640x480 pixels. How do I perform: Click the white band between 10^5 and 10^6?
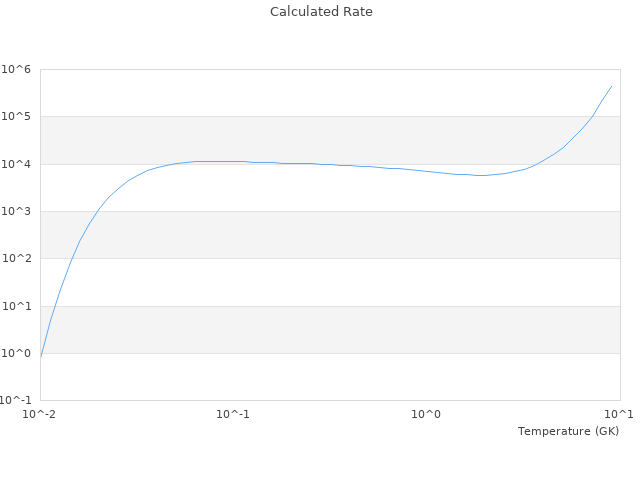330,93
